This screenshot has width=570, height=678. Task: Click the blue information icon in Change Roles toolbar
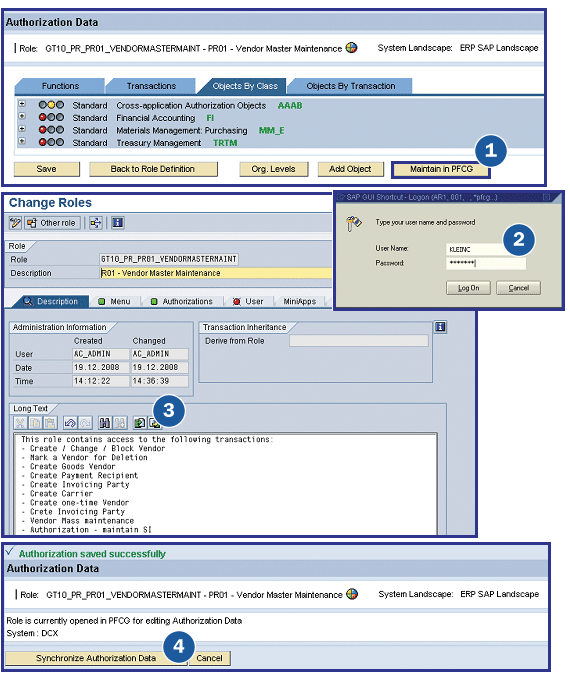118,223
